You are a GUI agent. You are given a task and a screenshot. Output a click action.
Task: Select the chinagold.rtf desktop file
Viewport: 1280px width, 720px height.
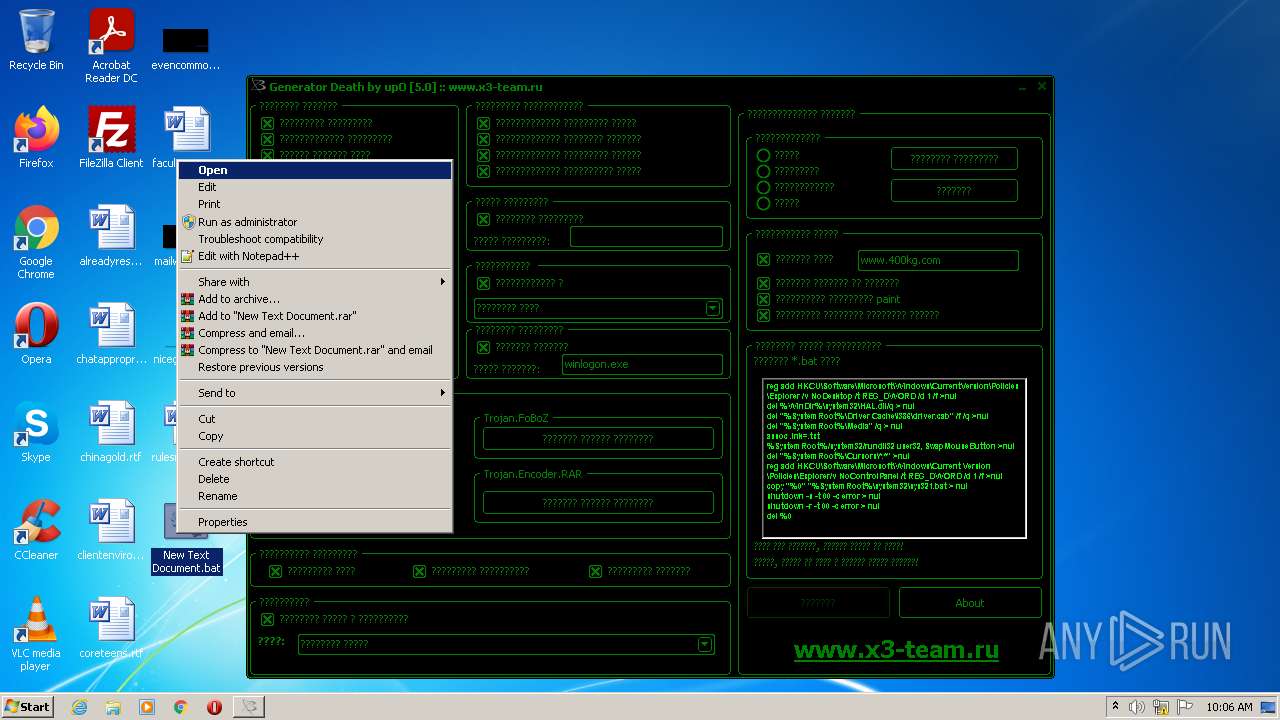111,431
